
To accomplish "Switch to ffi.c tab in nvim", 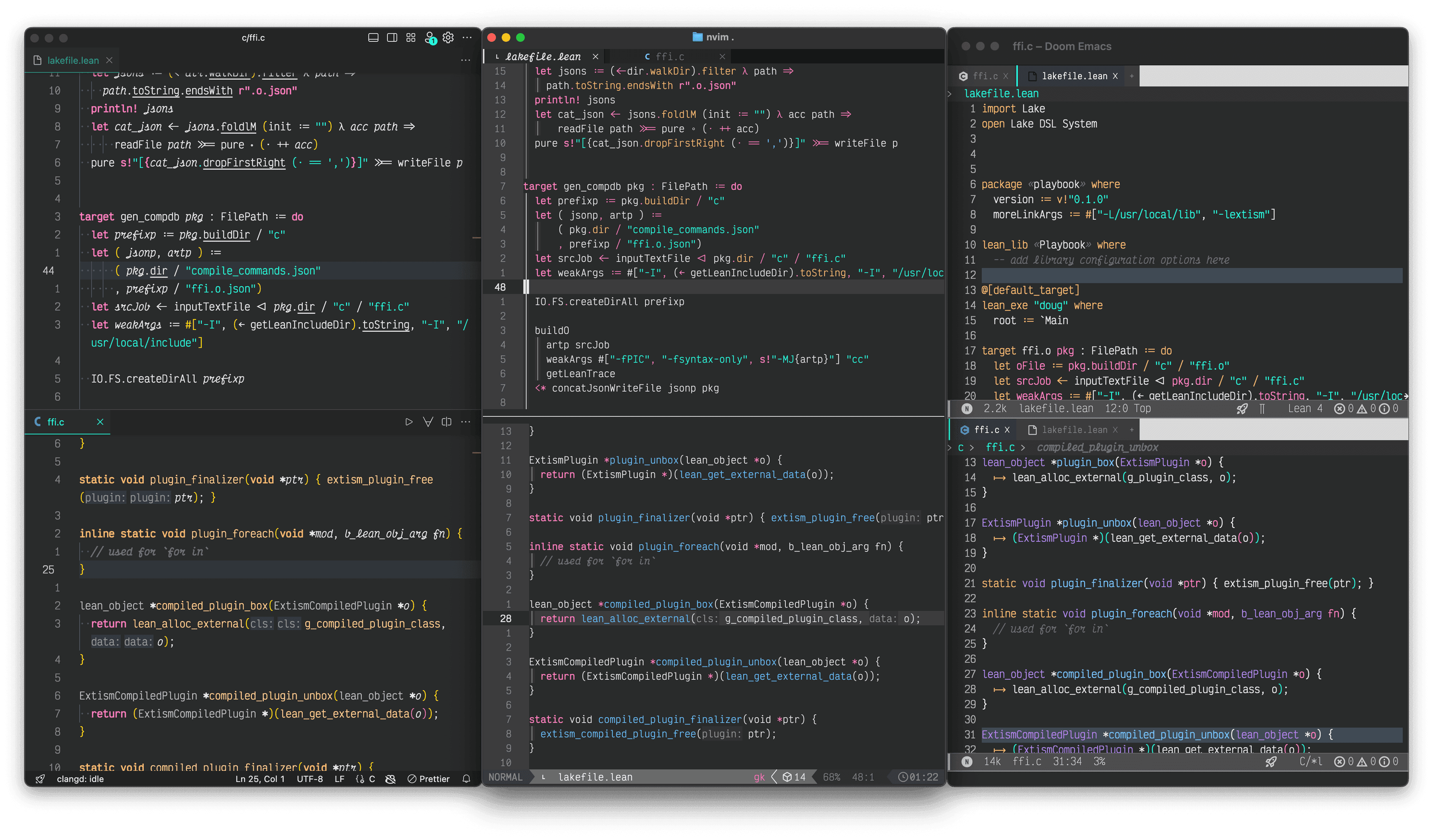I will tap(669, 56).
